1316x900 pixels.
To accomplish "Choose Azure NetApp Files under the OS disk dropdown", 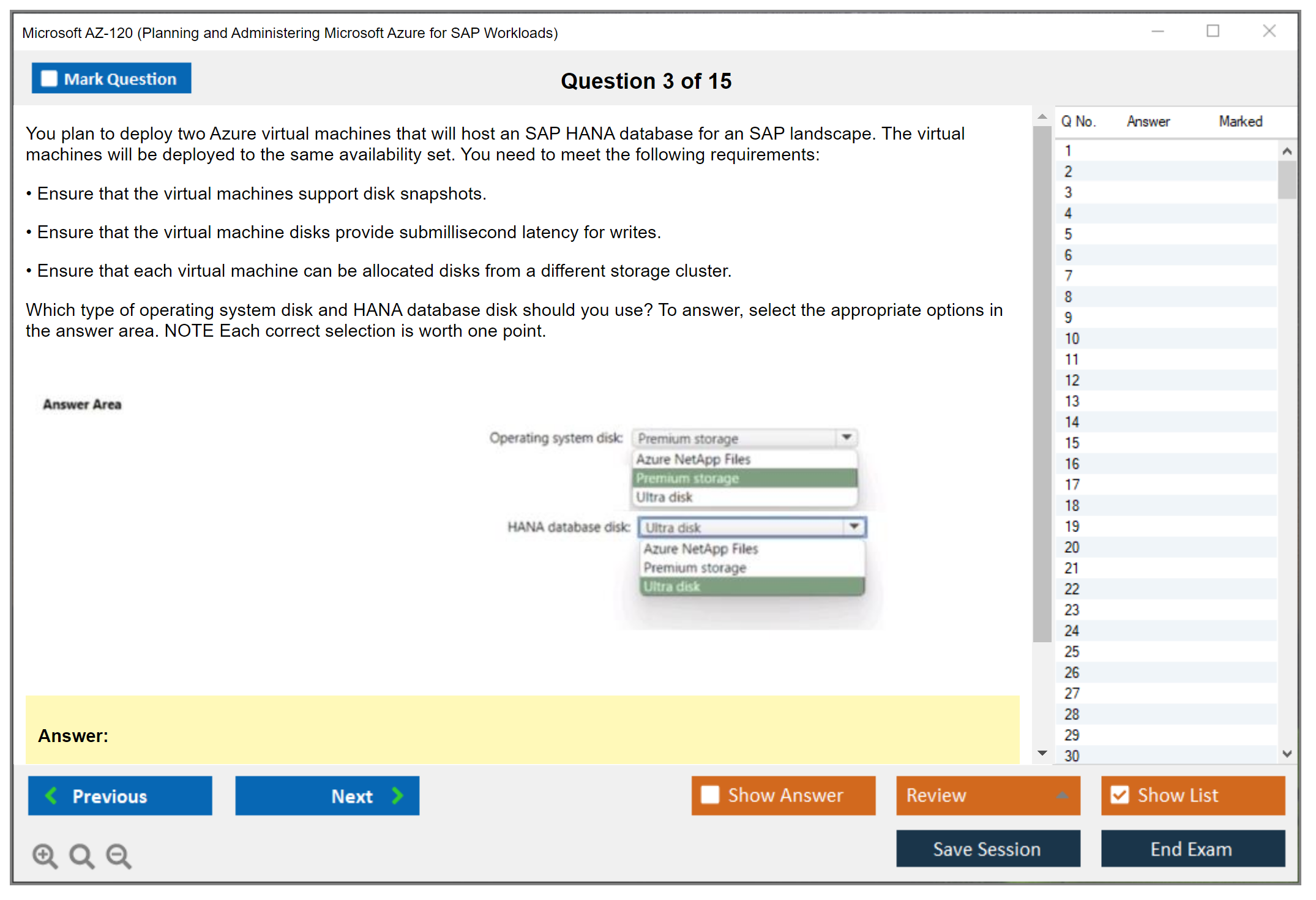I will pos(694,459).
